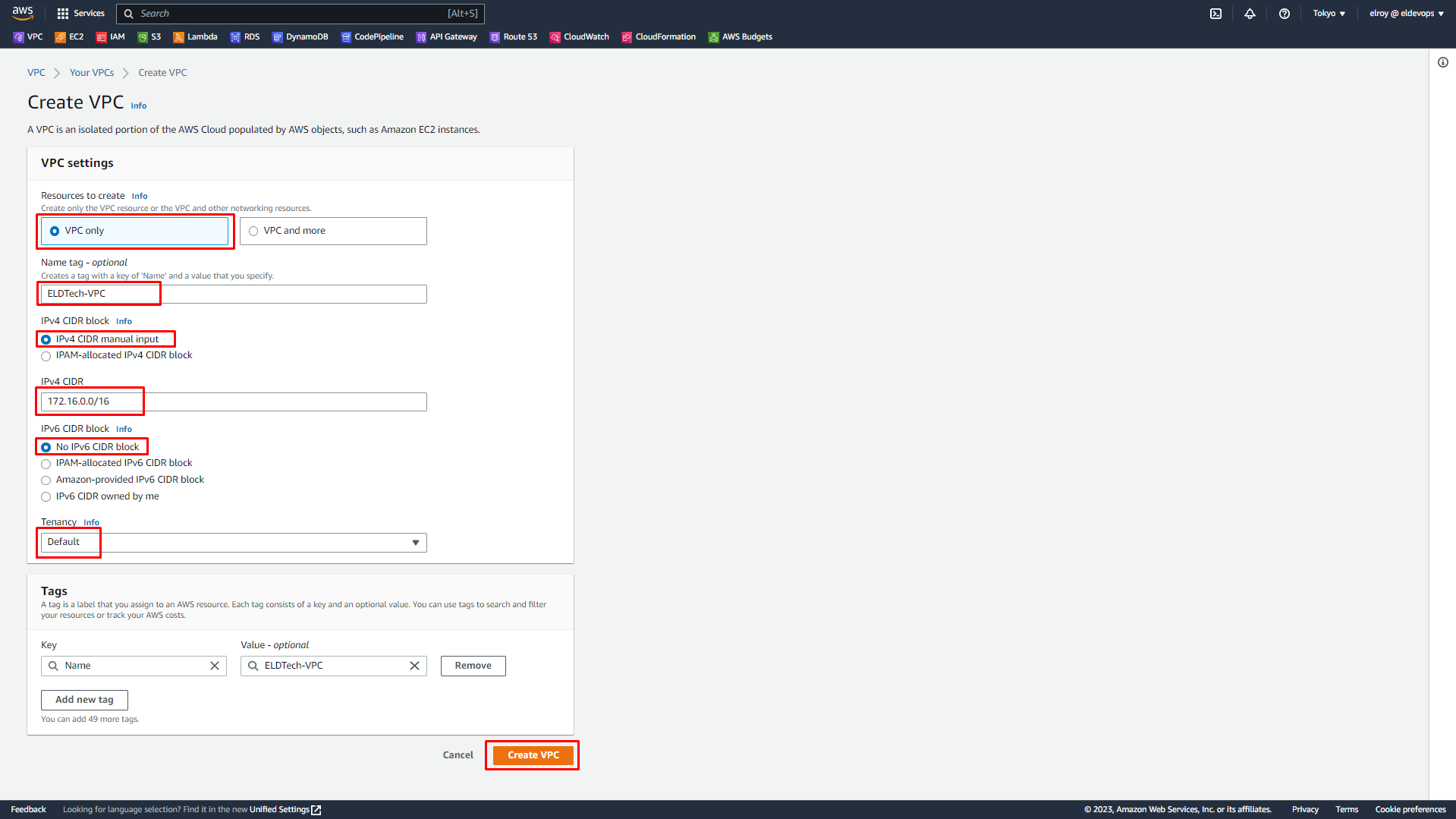The width and height of the screenshot is (1456, 819).
Task: Open the Tokyo region selector
Action: coord(1329,14)
